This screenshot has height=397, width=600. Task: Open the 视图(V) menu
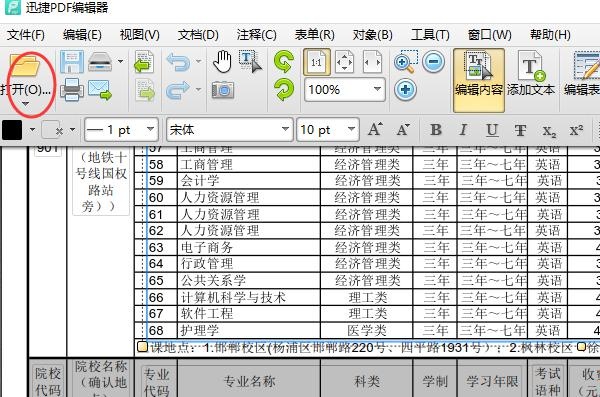point(139,35)
